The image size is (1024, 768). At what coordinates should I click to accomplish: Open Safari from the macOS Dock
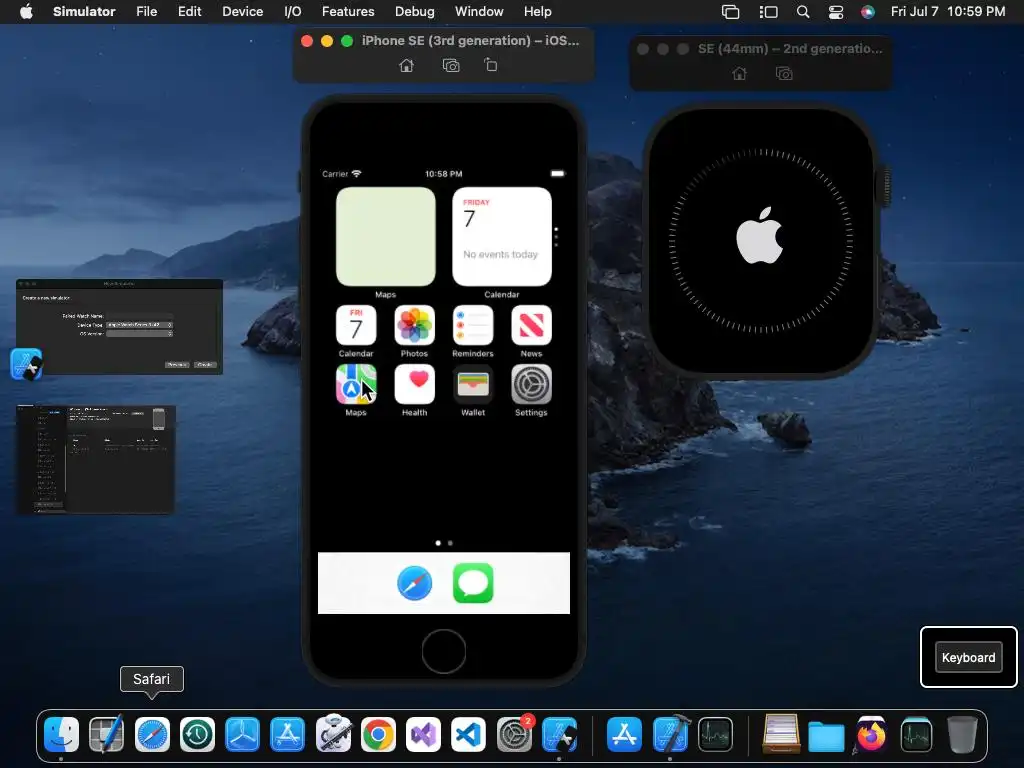coord(152,735)
